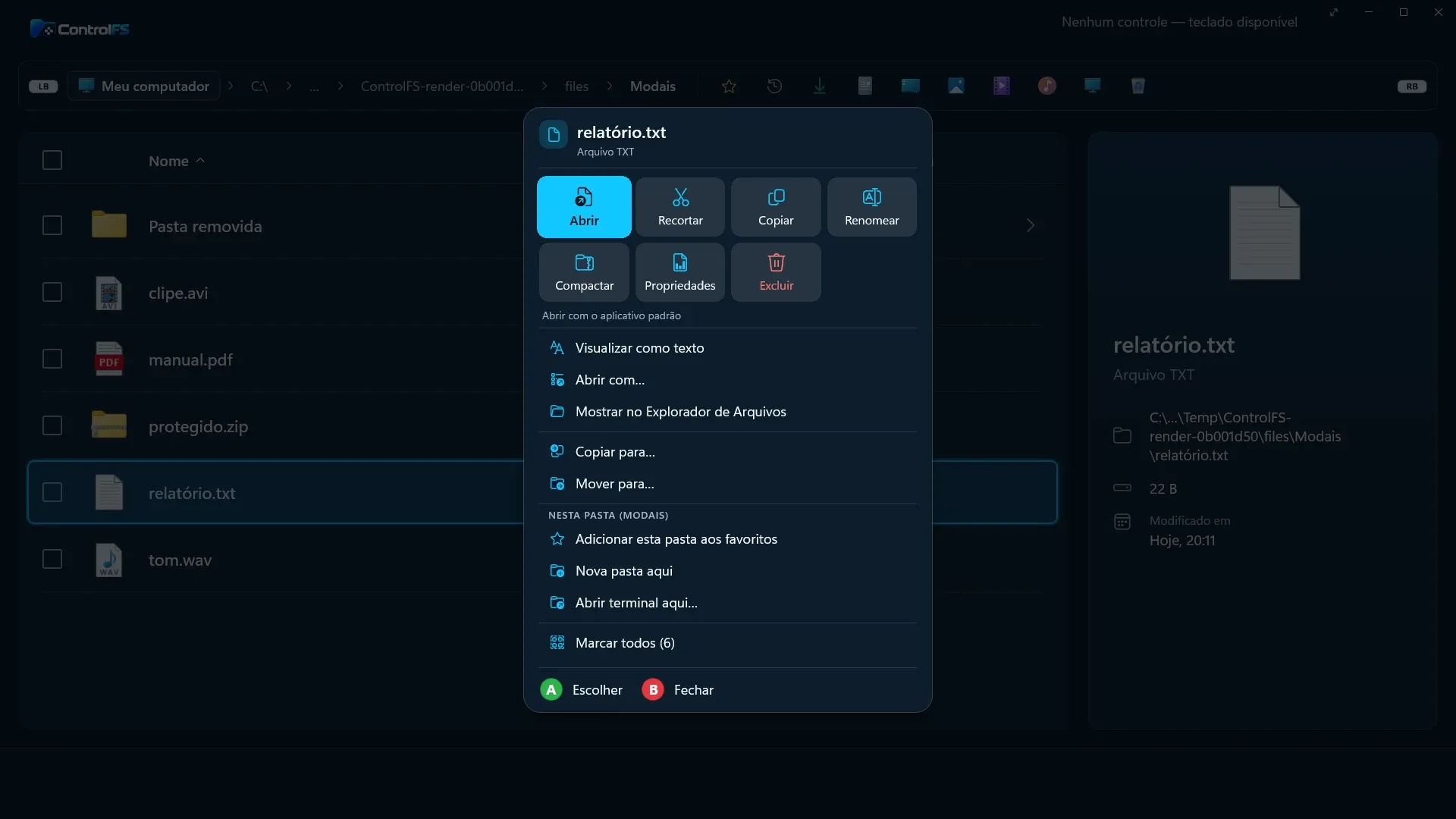
Task: Check the box for clipe.avi
Action: [x=52, y=293]
